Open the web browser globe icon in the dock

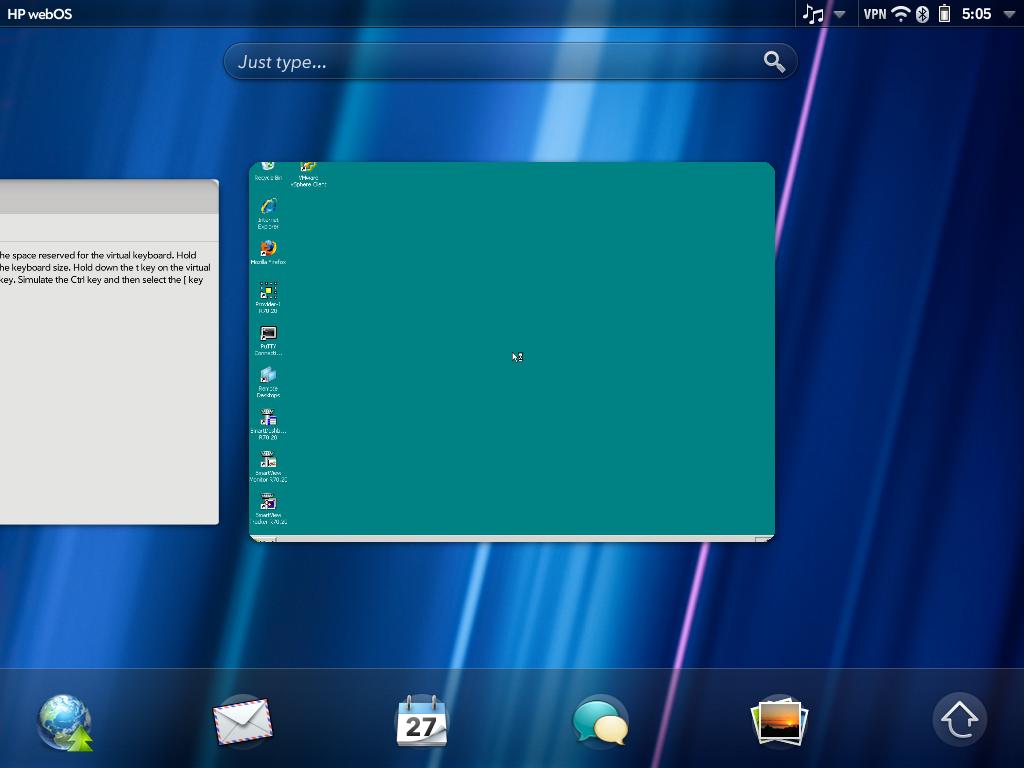point(65,722)
